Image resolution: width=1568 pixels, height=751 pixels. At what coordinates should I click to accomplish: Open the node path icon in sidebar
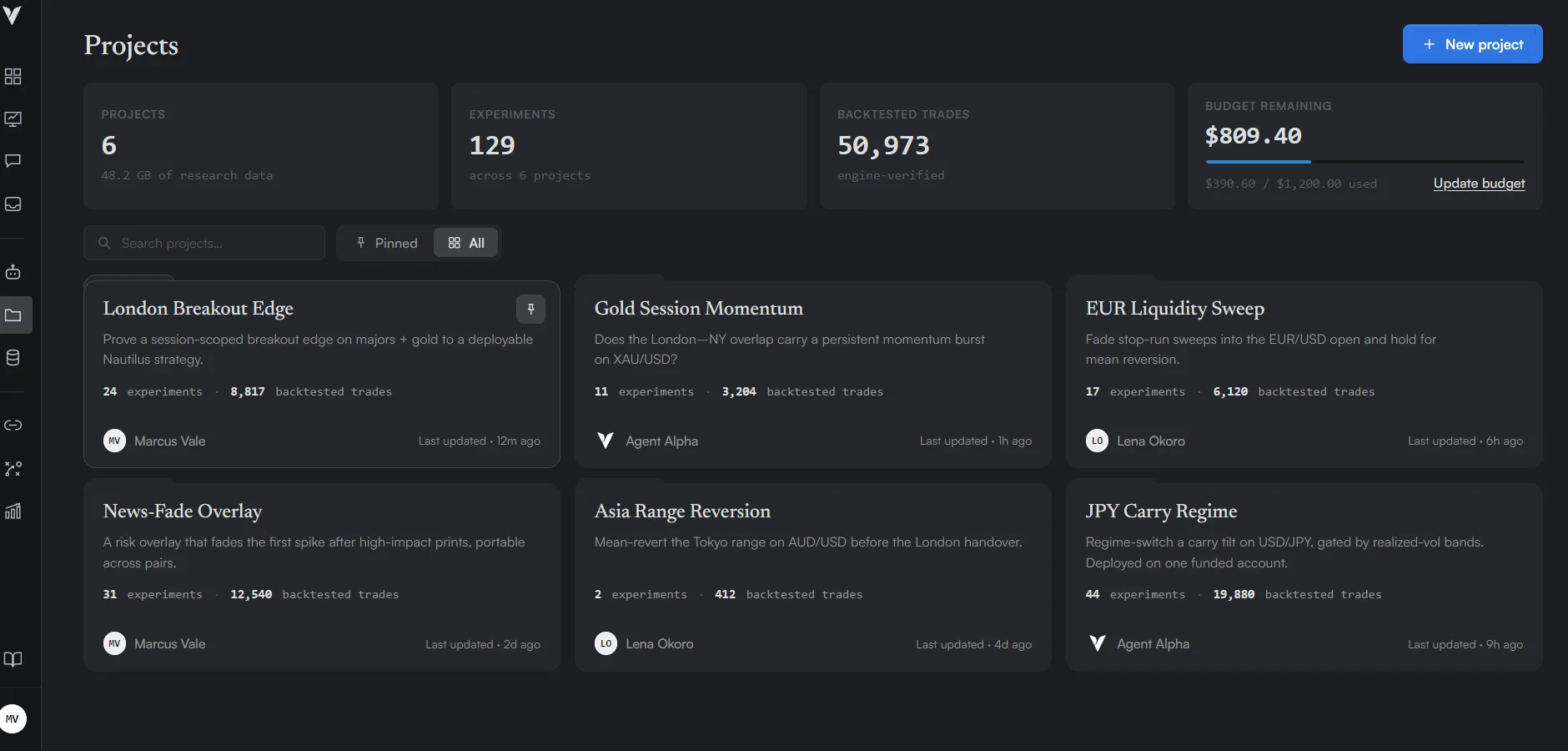point(13,469)
